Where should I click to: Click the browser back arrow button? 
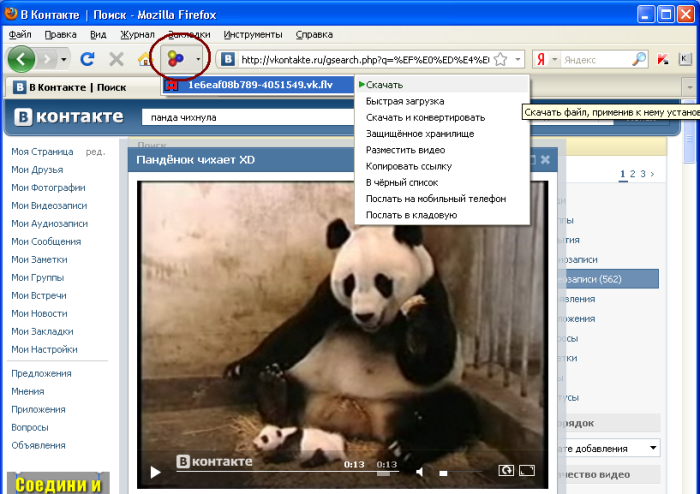coord(22,59)
